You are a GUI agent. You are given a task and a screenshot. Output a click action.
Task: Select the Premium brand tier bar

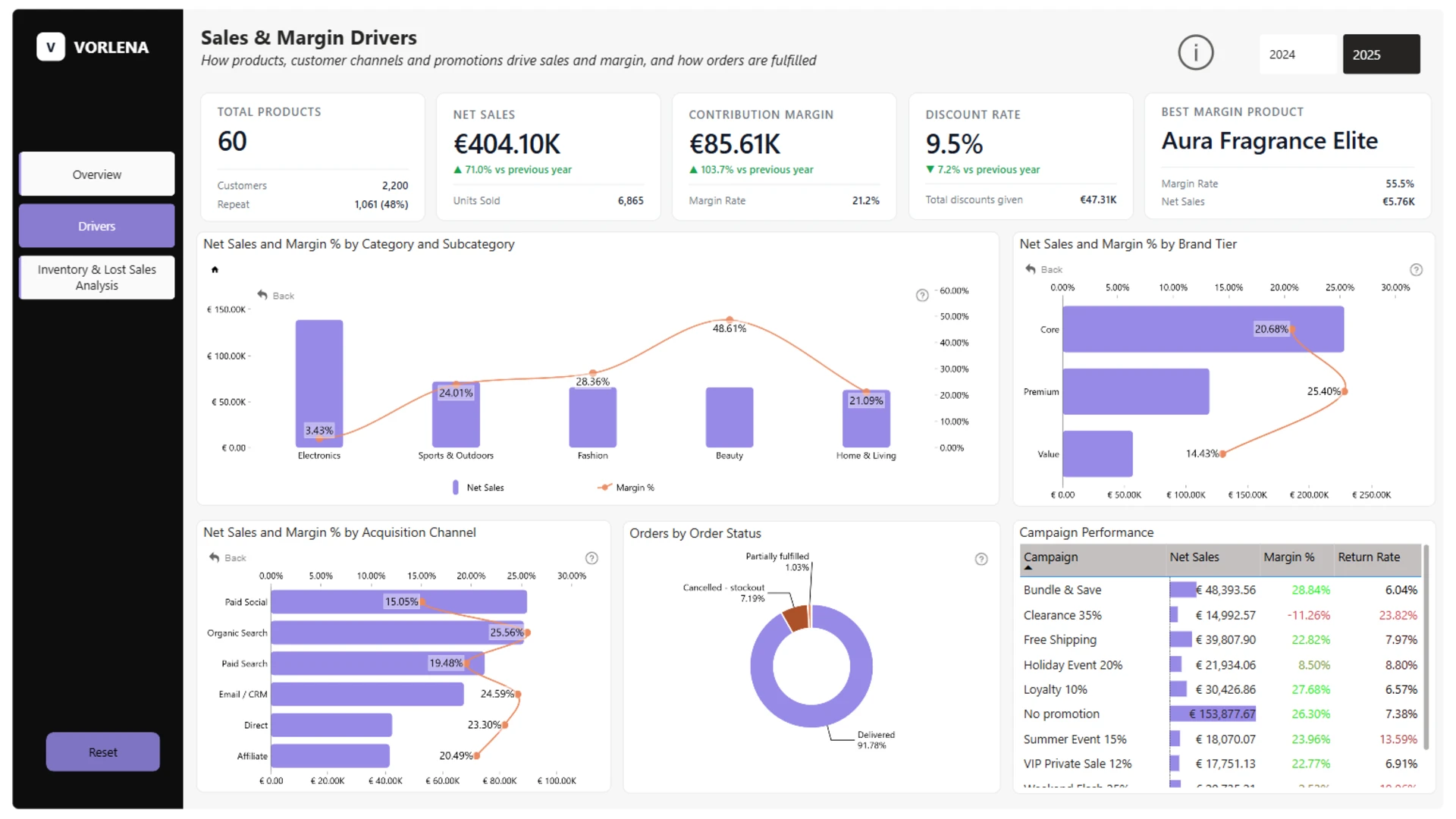click(1136, 391)
